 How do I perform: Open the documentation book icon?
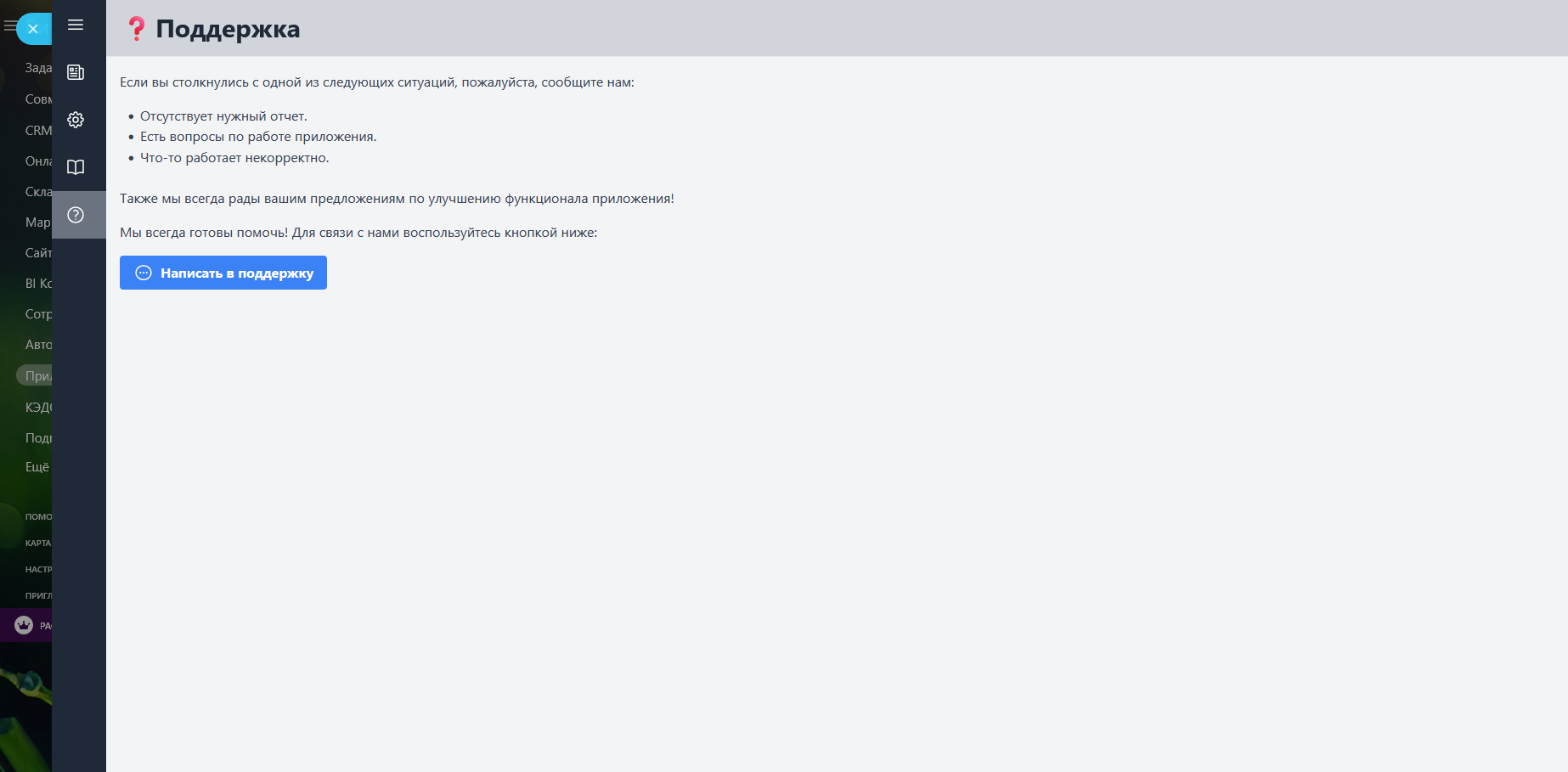coord(76,167)
